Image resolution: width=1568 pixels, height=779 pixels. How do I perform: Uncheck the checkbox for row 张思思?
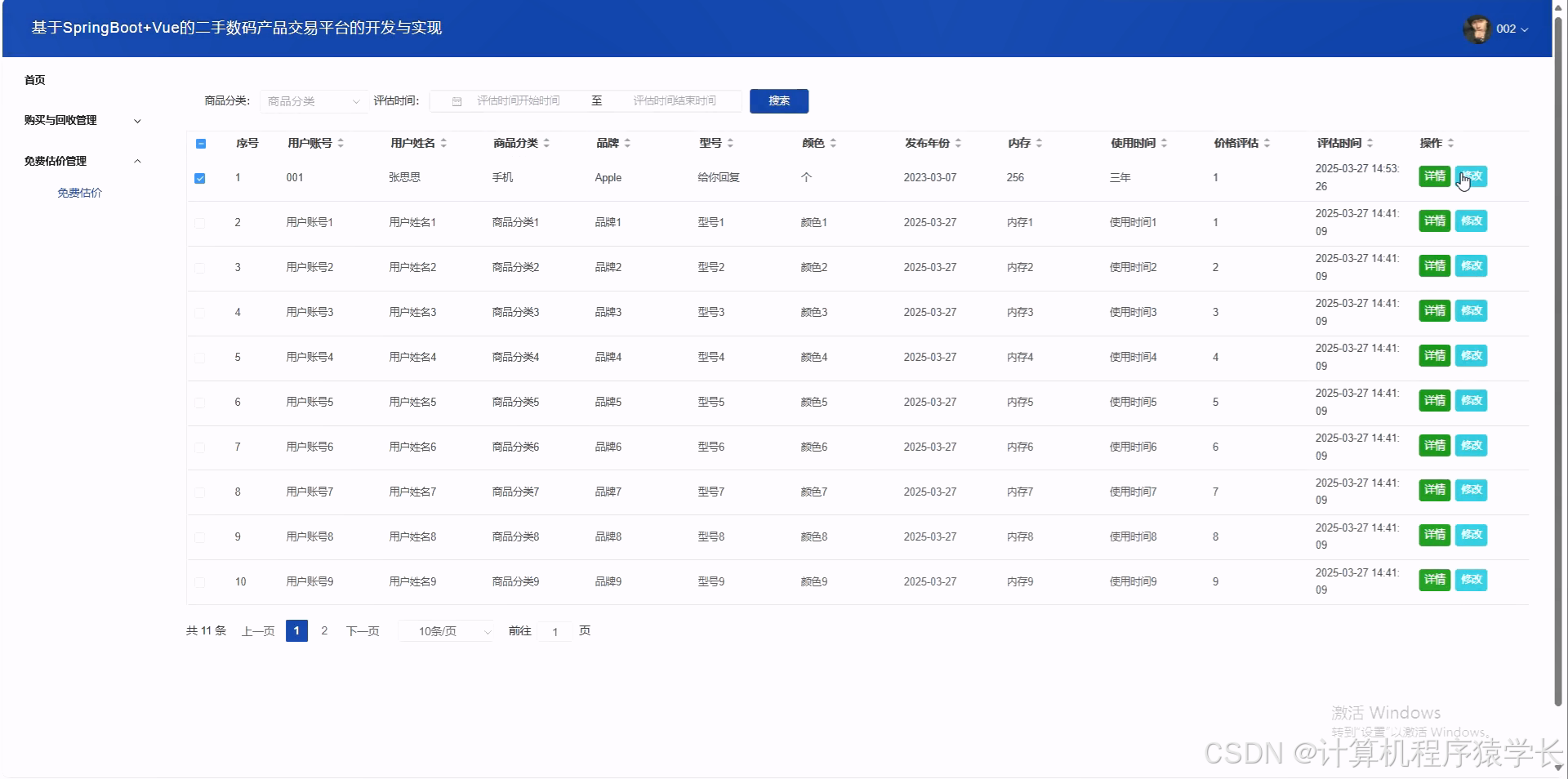[199, 177]
